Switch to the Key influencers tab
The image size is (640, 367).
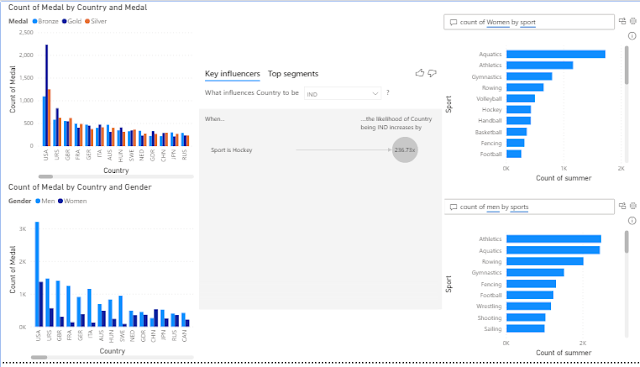point(232,74)
